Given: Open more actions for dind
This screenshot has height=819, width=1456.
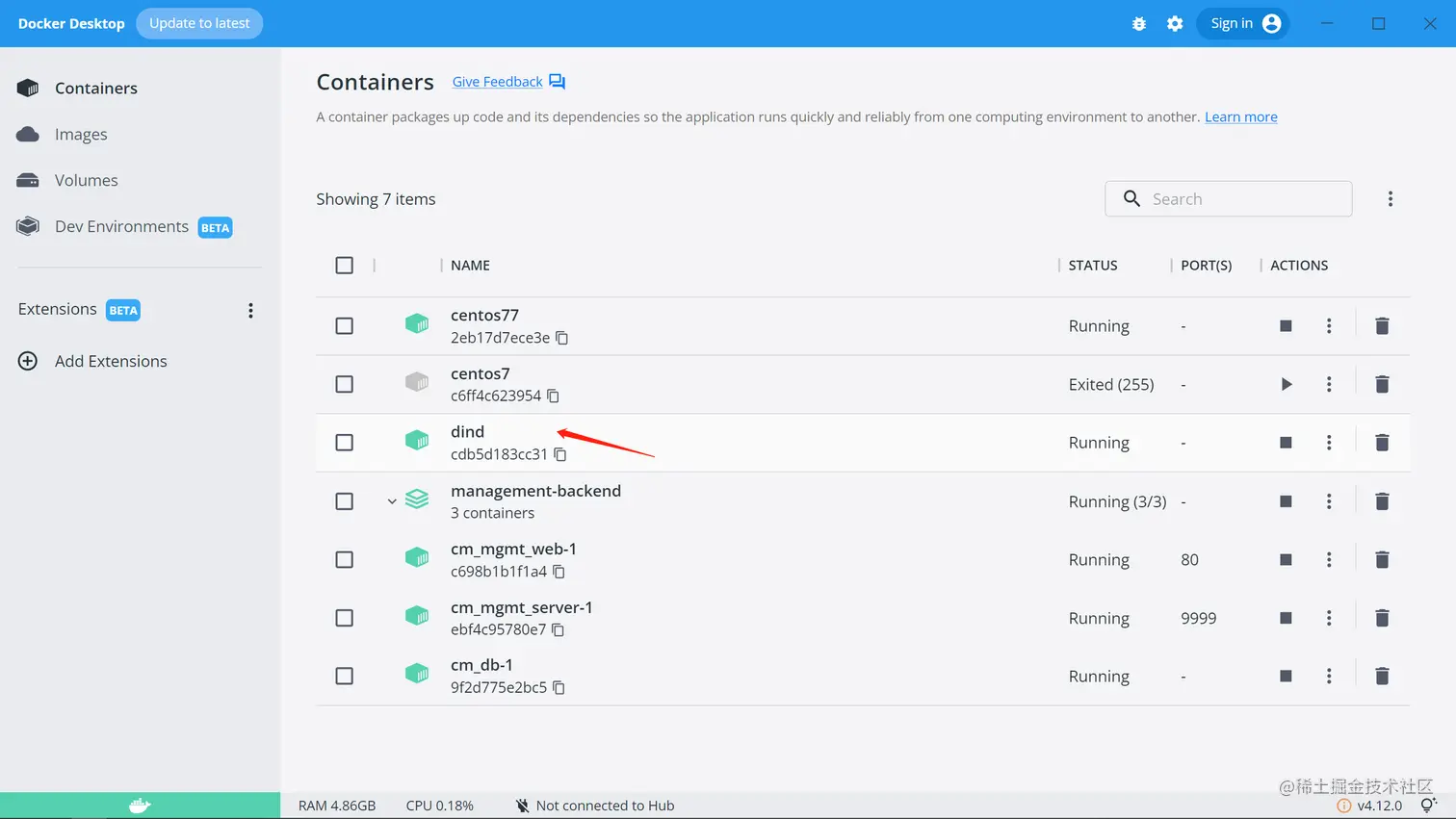Looking at the screenshot, I should (1329, 443).
